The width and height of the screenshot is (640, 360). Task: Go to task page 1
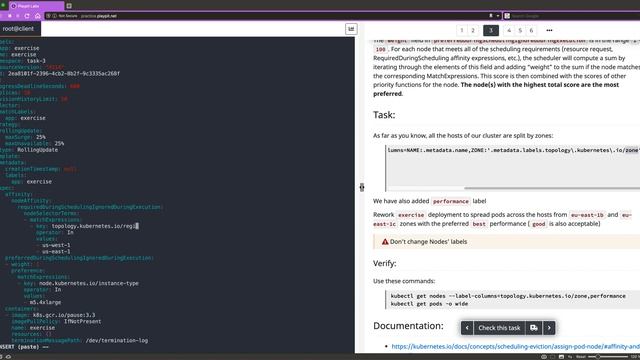[x=462, y=30]
